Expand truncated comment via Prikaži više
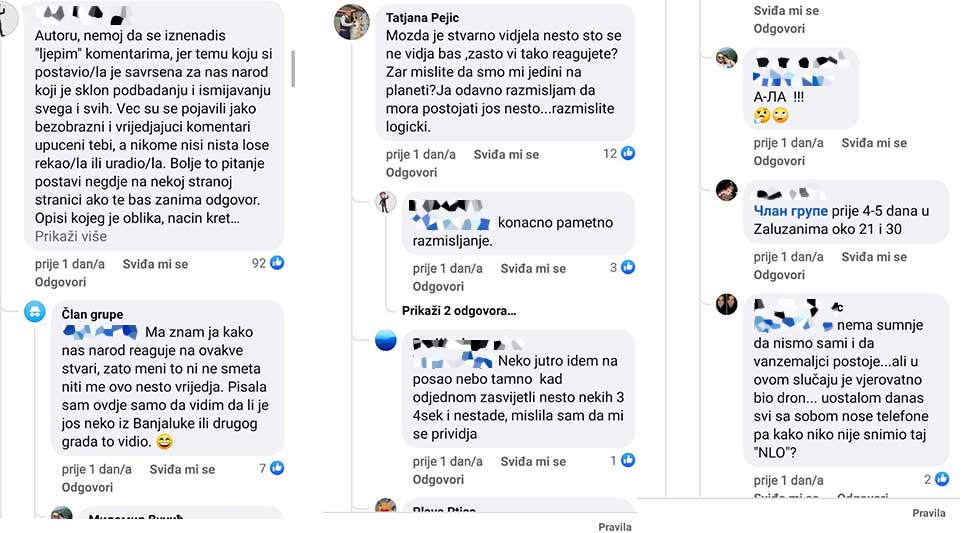 (x=71, y=236)
